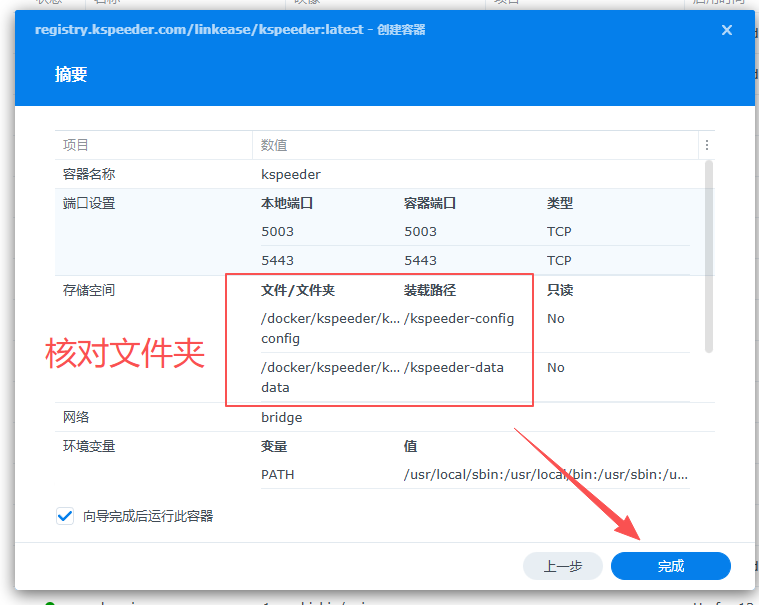Click the /kspeeder-data mount path
Viewport: 759px width, 605px height.
point(454,367)
